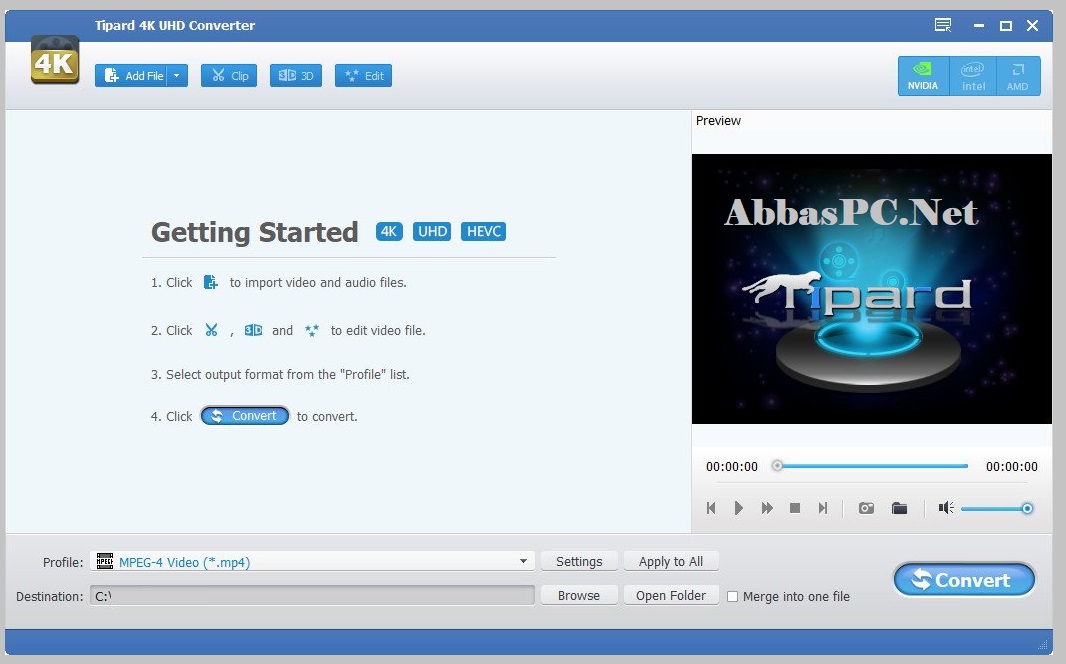Click the window resize grip
Screen dimensions: 1066x664
click(1044, 644)
